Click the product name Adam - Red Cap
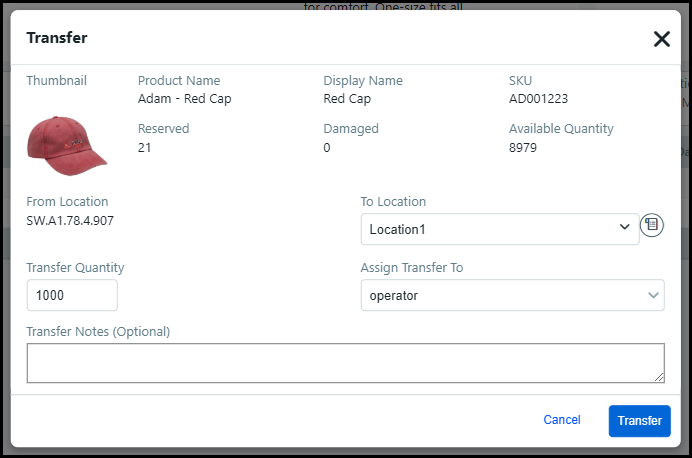This screenshot has width=692, height=458. coord(184,99)
